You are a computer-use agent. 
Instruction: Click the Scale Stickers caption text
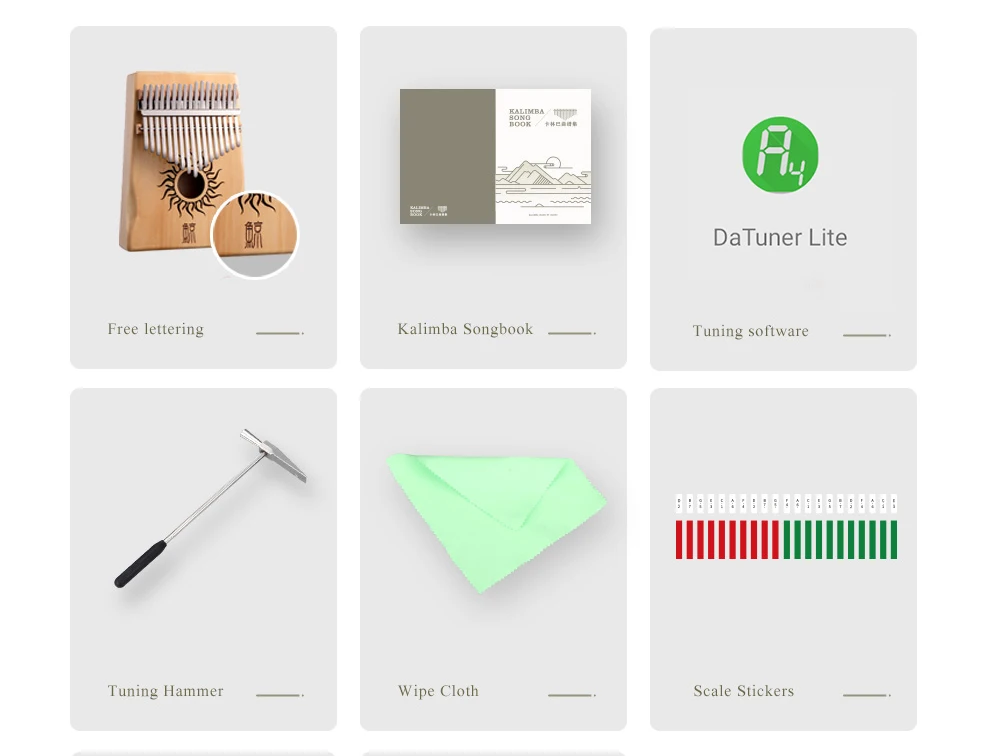tap(744, 691)
